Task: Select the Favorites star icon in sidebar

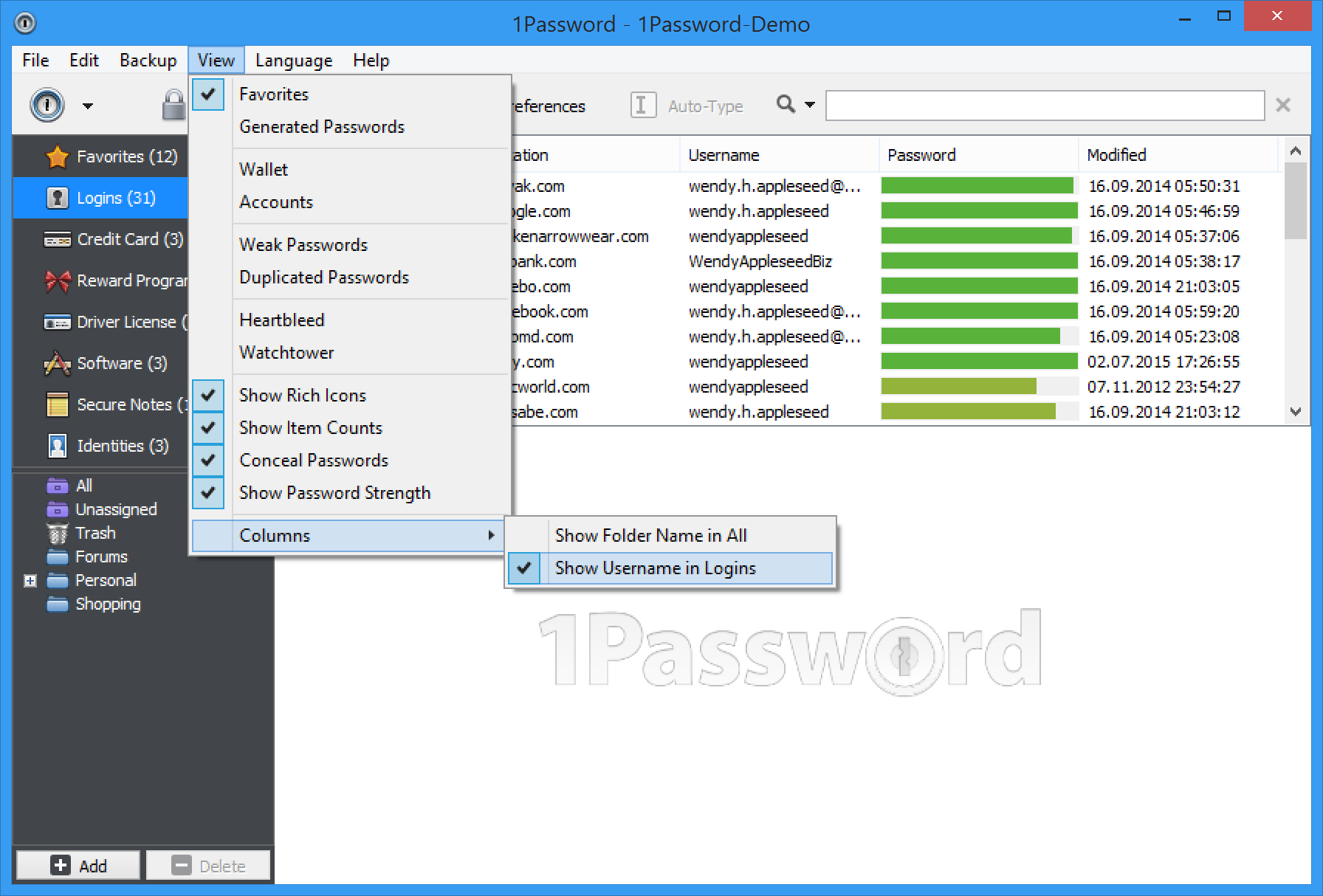Action: [57, 156]
